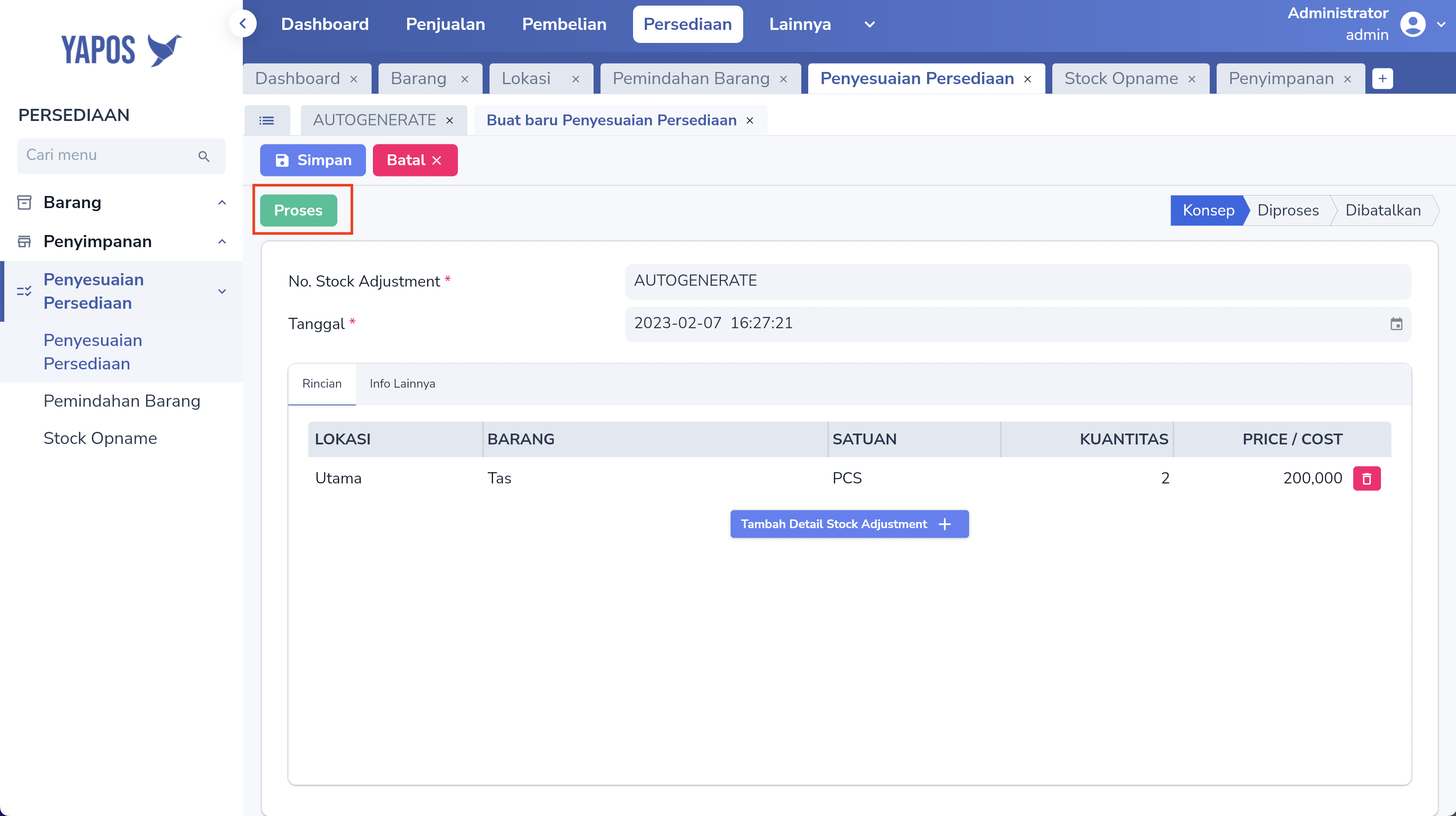Open the Dashboard top menu

click(325, 24)
